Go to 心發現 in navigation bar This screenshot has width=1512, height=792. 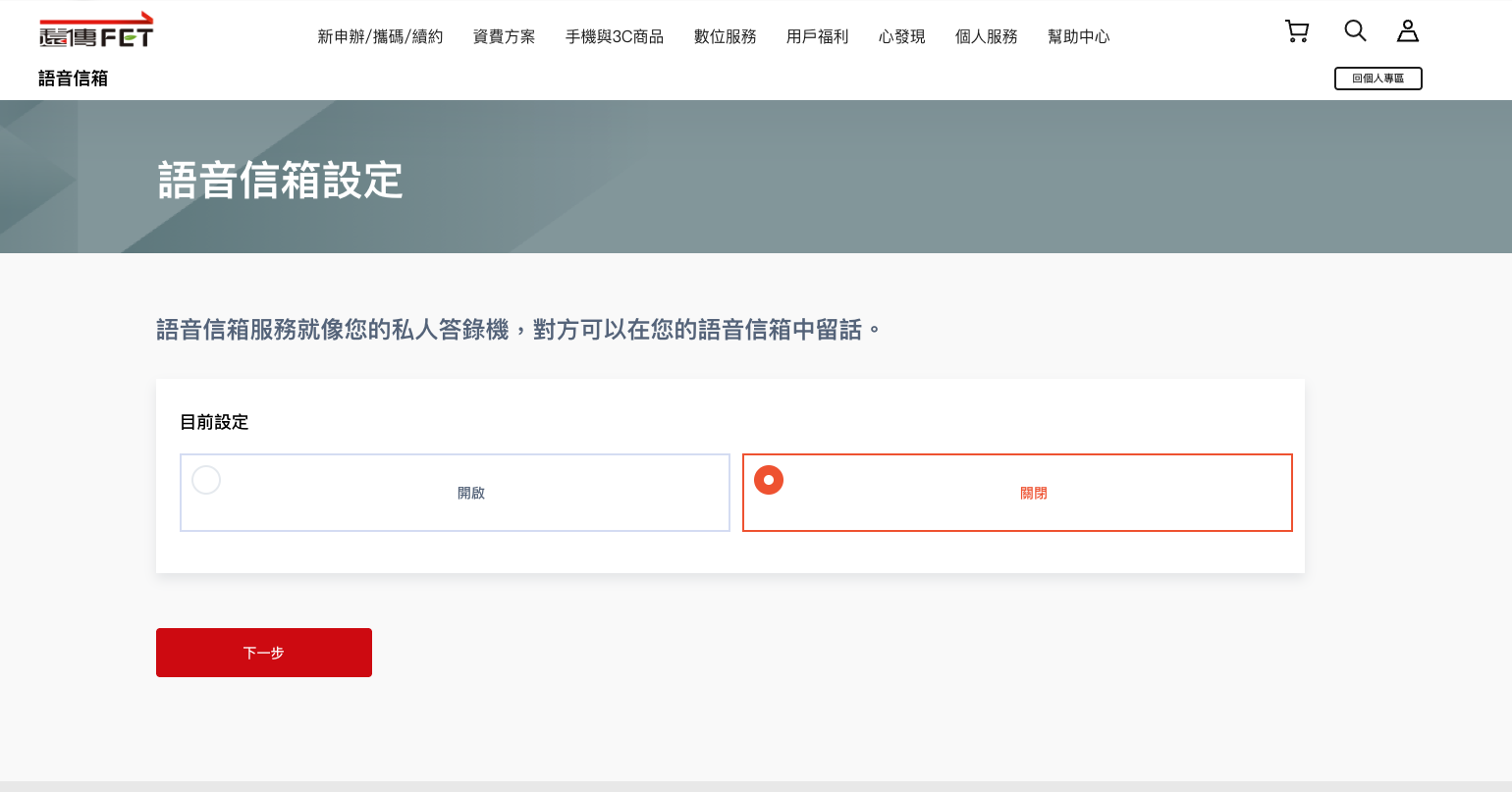tap(902, 37)
